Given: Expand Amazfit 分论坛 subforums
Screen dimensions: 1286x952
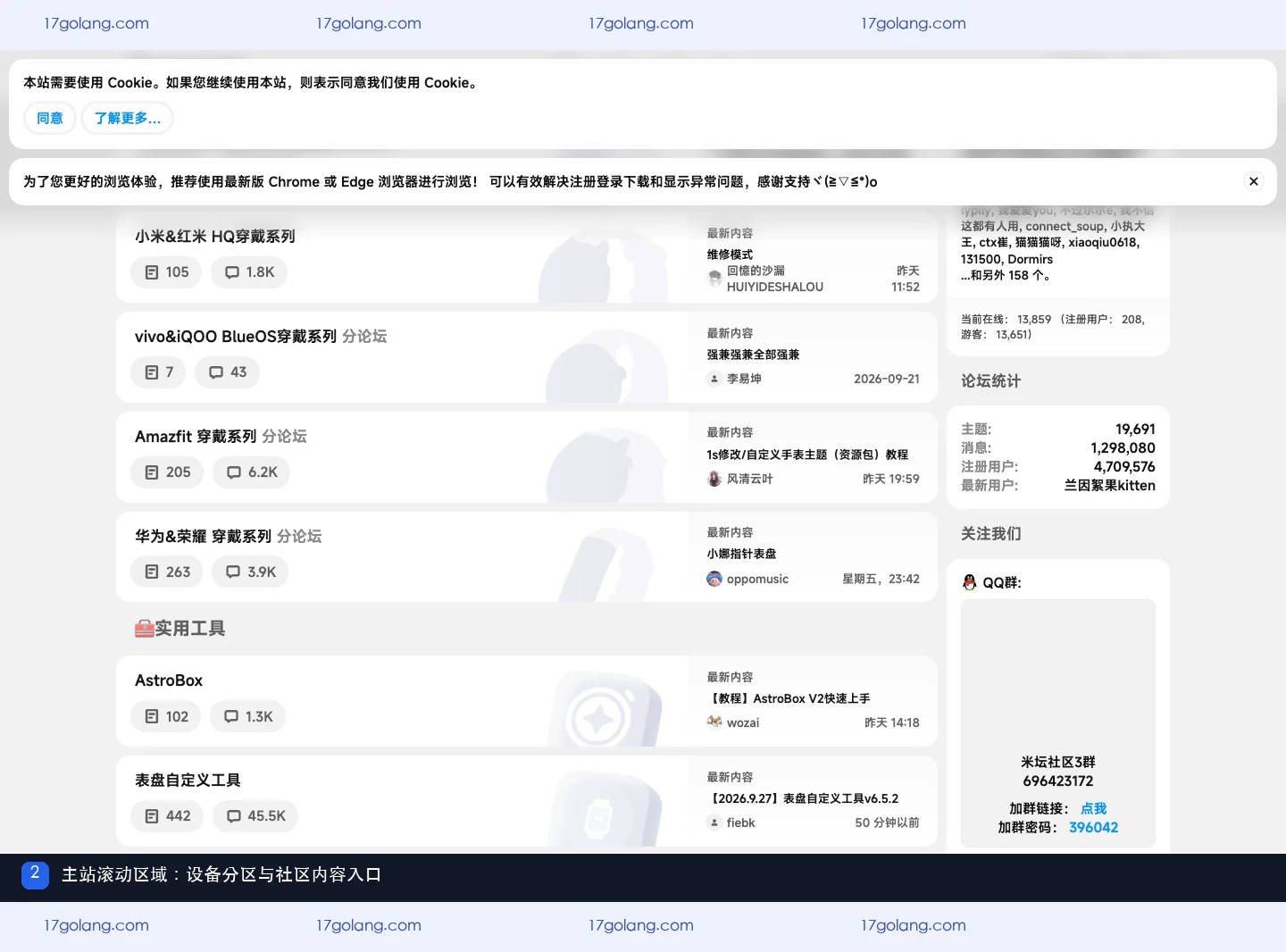Looking at the screenshot, I should tap(284, 437).
